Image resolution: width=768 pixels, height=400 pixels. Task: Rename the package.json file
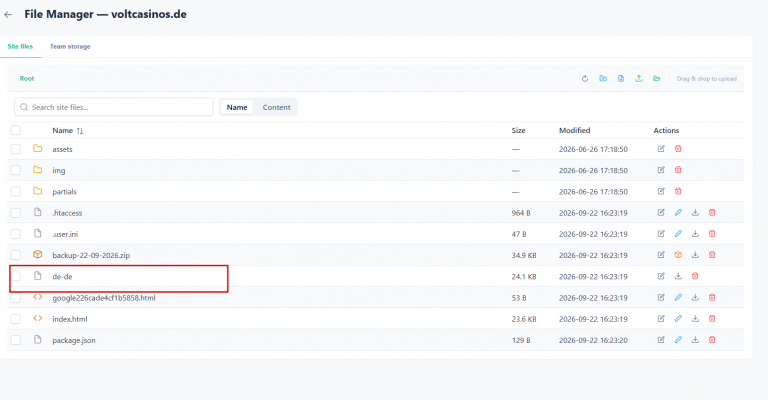point(661,340)
